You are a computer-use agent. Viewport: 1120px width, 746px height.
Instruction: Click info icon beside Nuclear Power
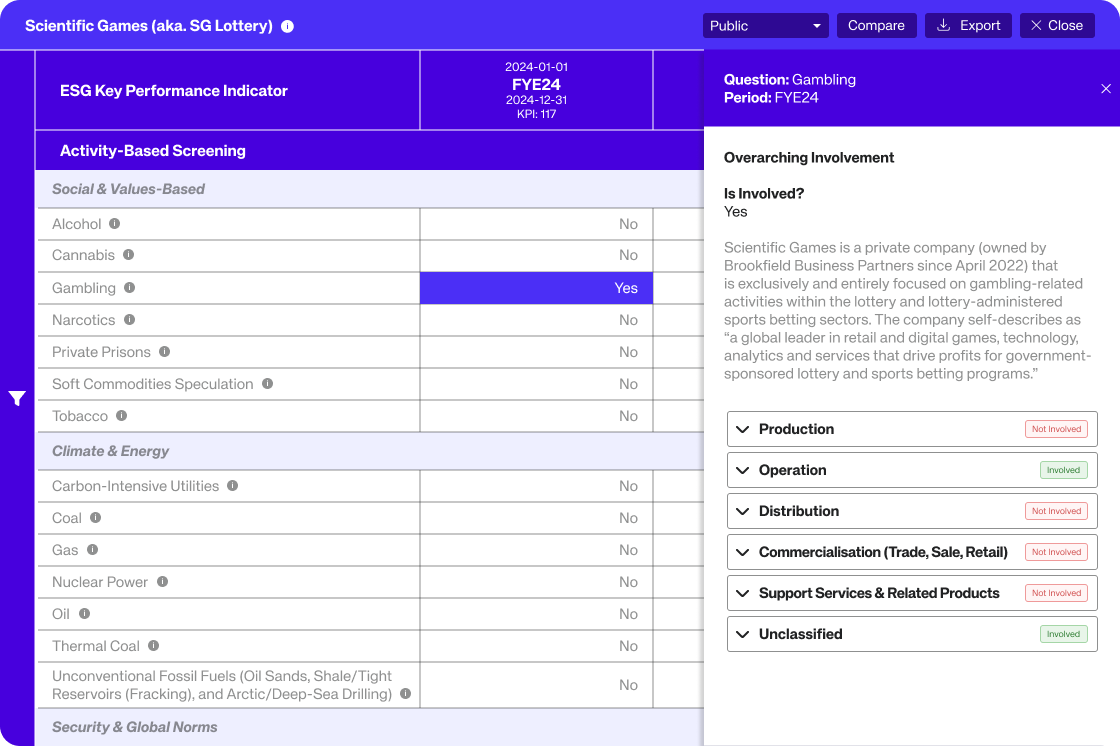(162, 582)
